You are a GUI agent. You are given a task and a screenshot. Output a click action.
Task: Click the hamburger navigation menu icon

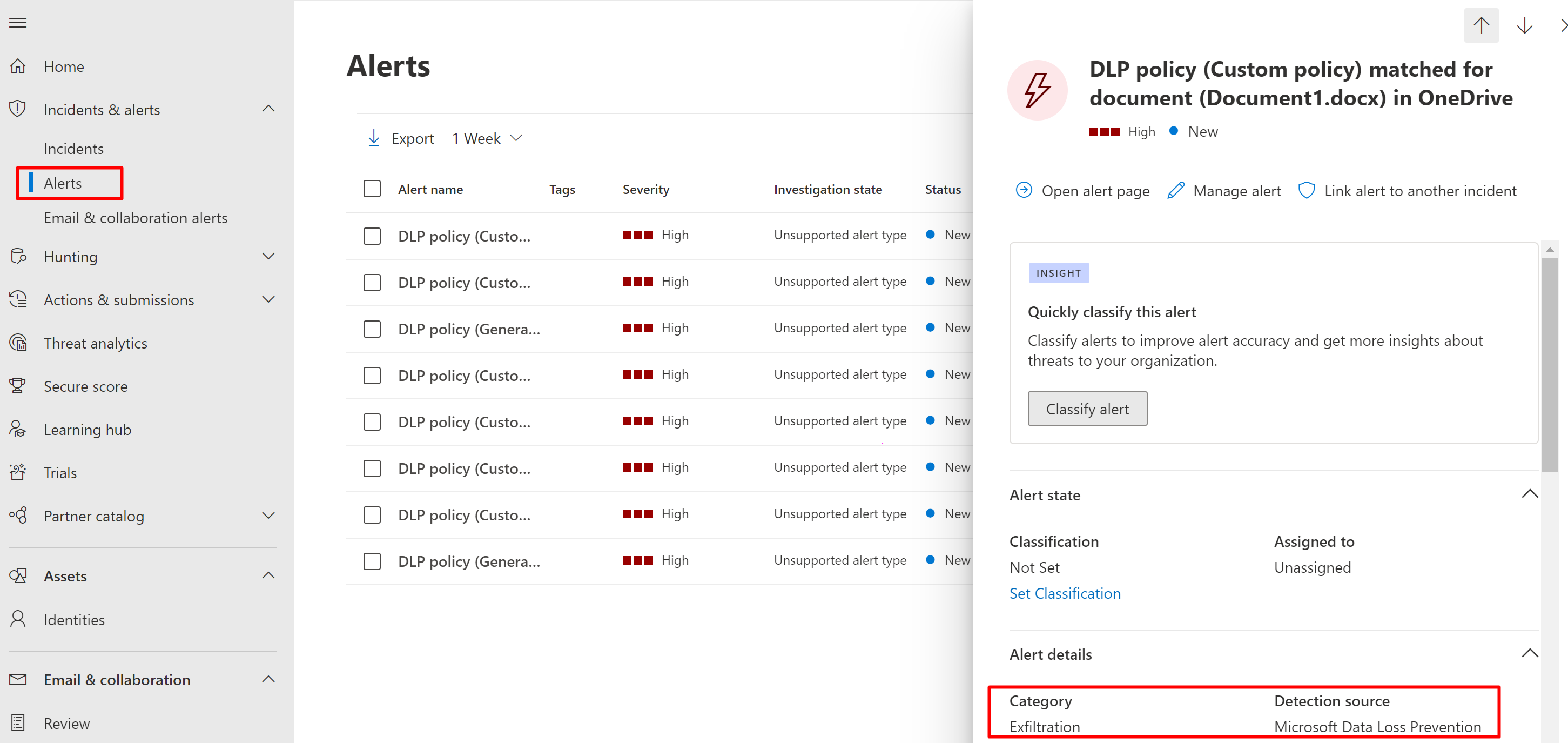[x=18, y=23]
